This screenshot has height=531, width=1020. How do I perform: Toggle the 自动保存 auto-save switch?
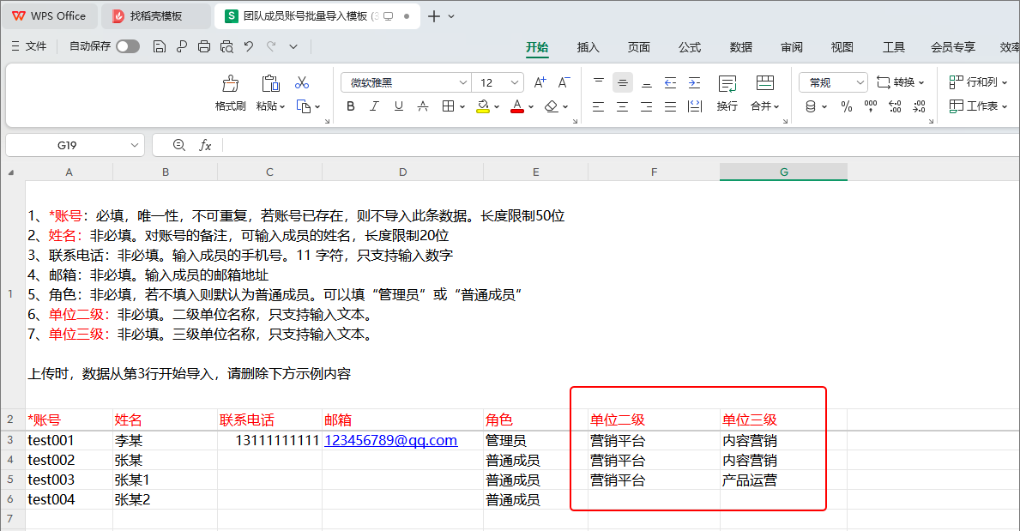click(x=128, y=47)
